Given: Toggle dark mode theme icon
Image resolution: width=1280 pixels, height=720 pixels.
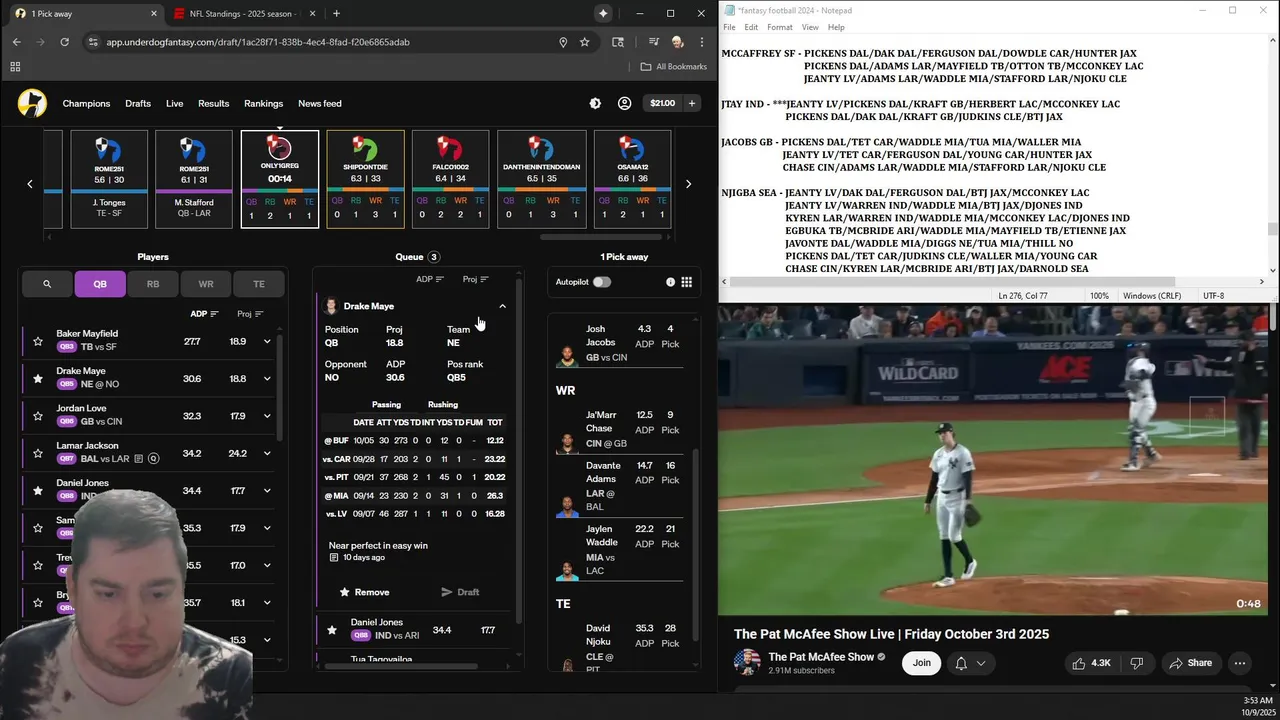Looking at the screenshot, I should point(595,103).
